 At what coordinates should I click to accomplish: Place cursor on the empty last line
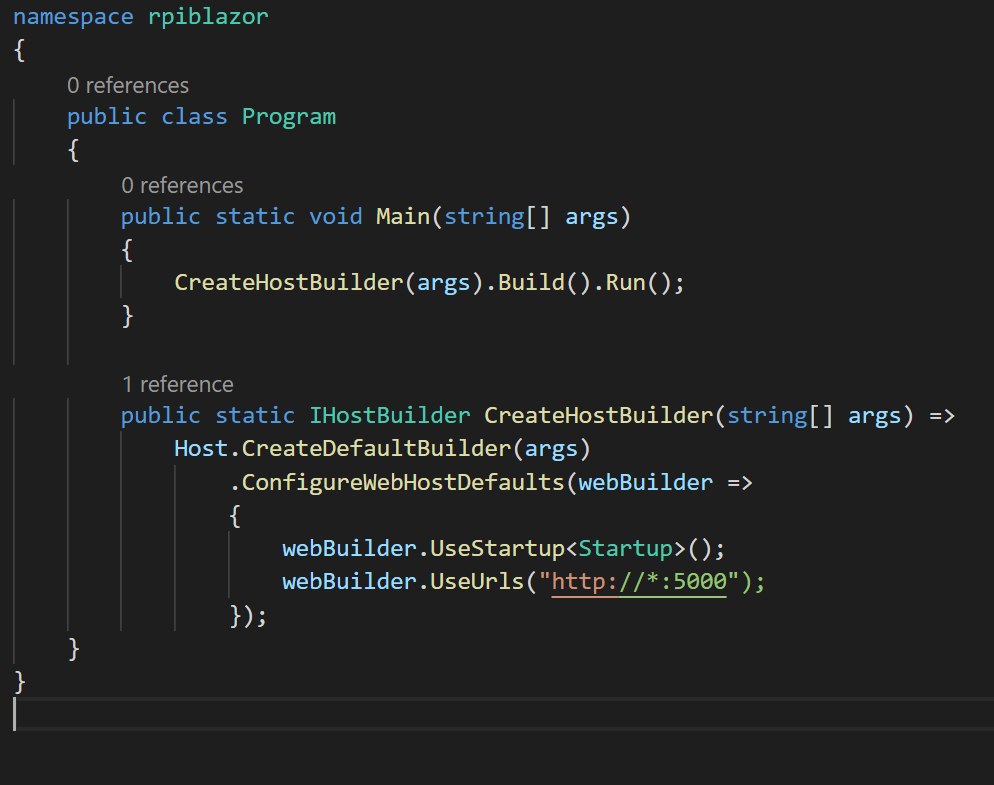(503, 714)
